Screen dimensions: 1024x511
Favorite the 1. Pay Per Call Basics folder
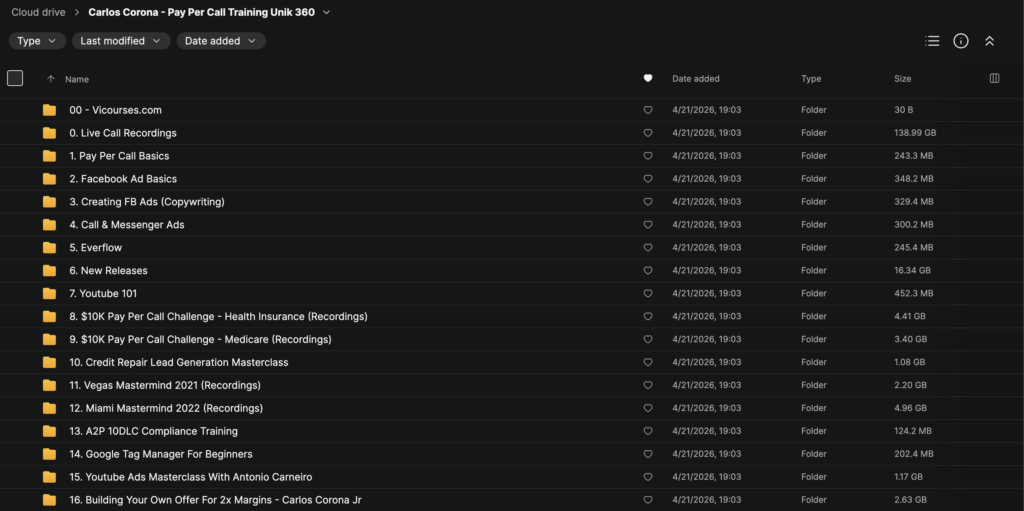(648, 156)
